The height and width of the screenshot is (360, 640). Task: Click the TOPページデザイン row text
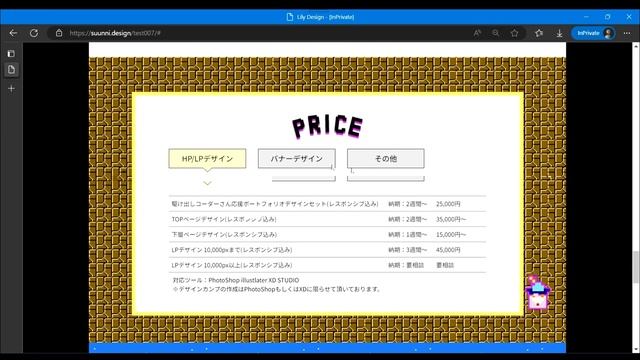[x=224, y=219]
